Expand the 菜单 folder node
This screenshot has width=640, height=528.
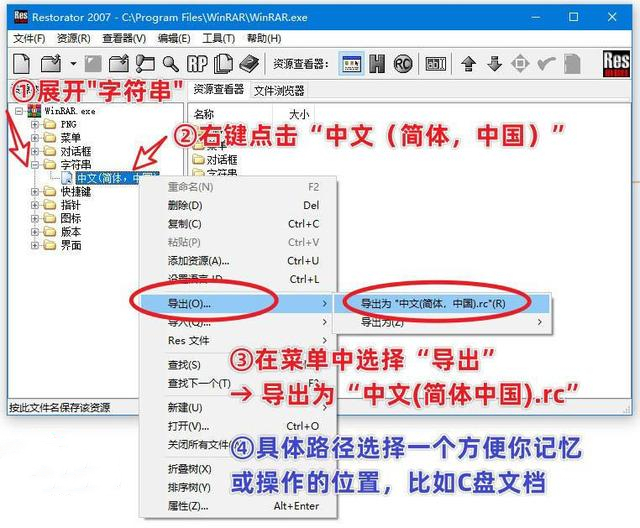[x=35, y=138]
